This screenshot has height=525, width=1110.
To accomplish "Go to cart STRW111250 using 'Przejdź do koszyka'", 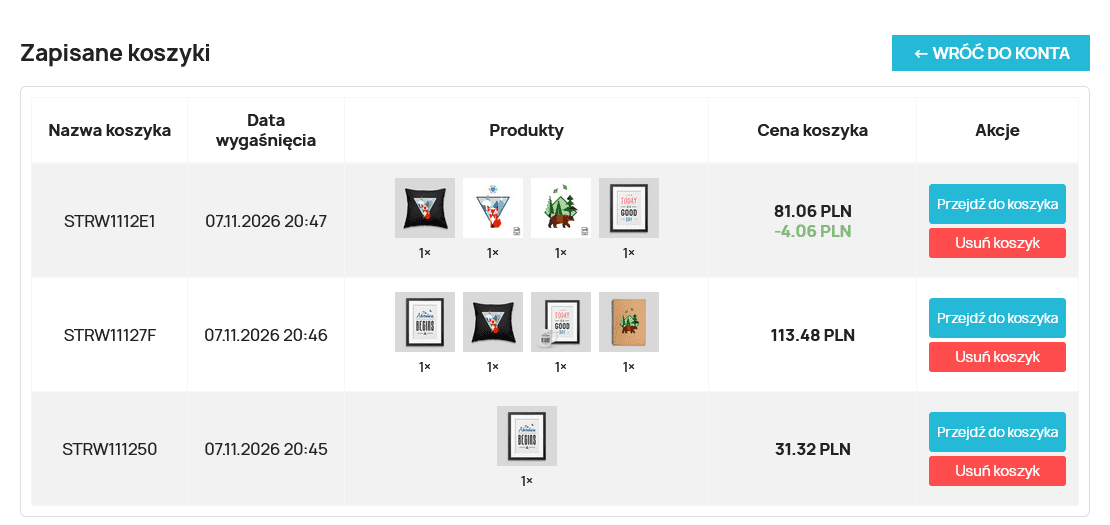I will coord(997,432).
